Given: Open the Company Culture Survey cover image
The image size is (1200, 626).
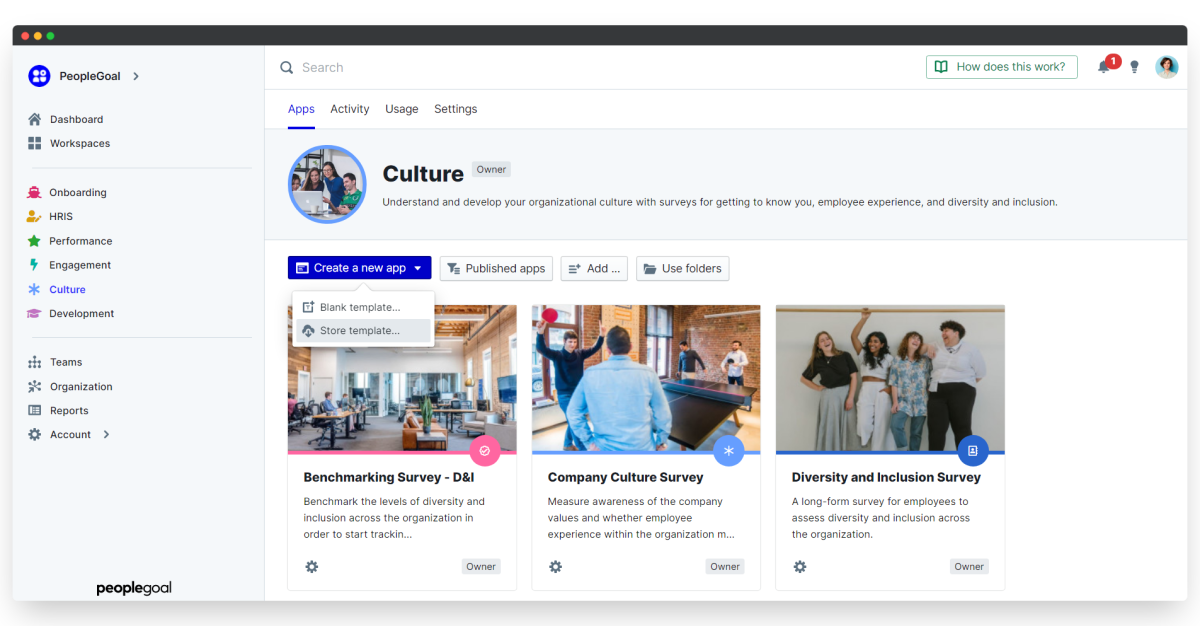Looking at the screenshot, I should point(646,378).
